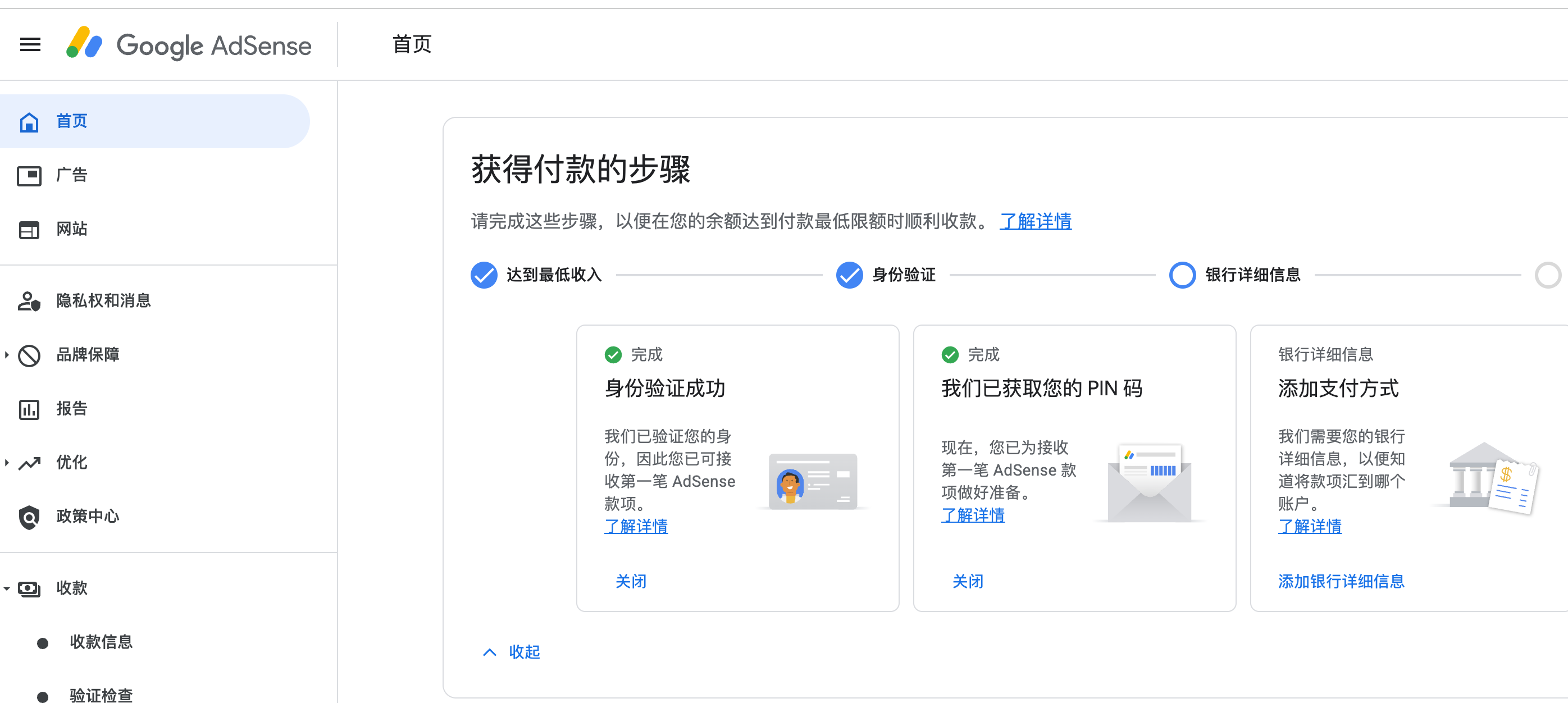Click the 网站 sites icon
Screen dimensions: 1568x703
[29, 230]
